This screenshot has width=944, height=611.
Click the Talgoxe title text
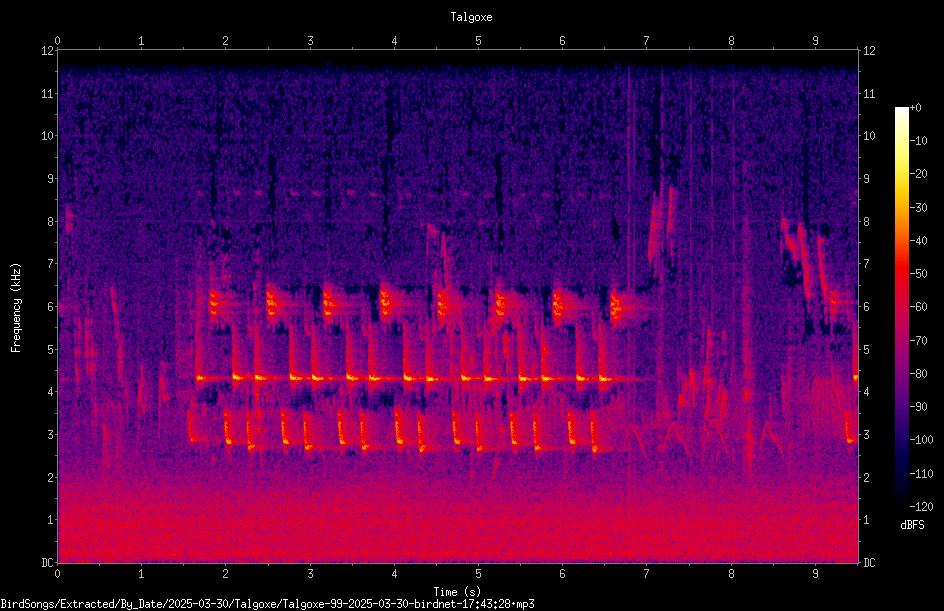point(471,17)
